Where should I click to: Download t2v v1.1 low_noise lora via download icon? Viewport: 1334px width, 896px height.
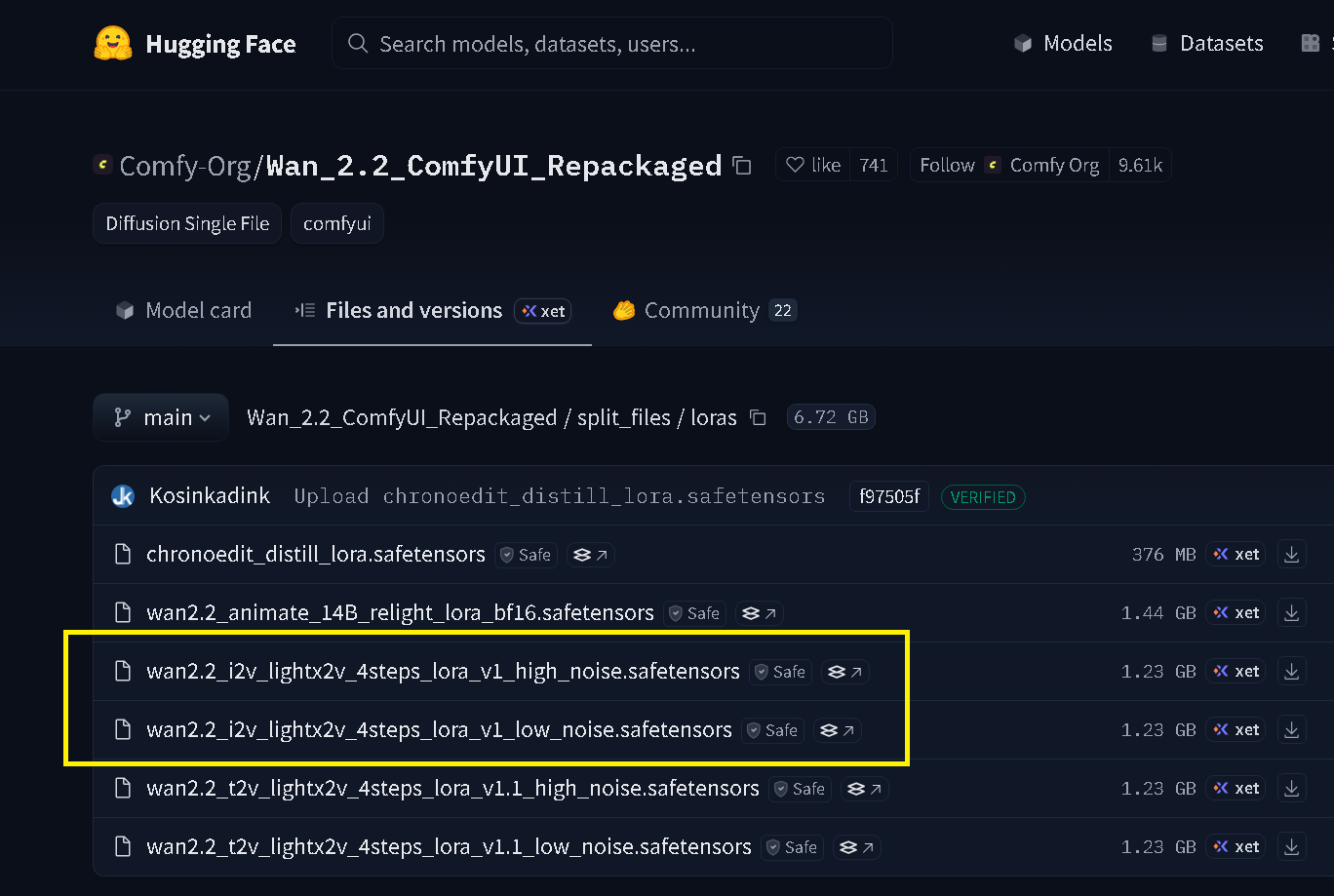click(1292, 846)
